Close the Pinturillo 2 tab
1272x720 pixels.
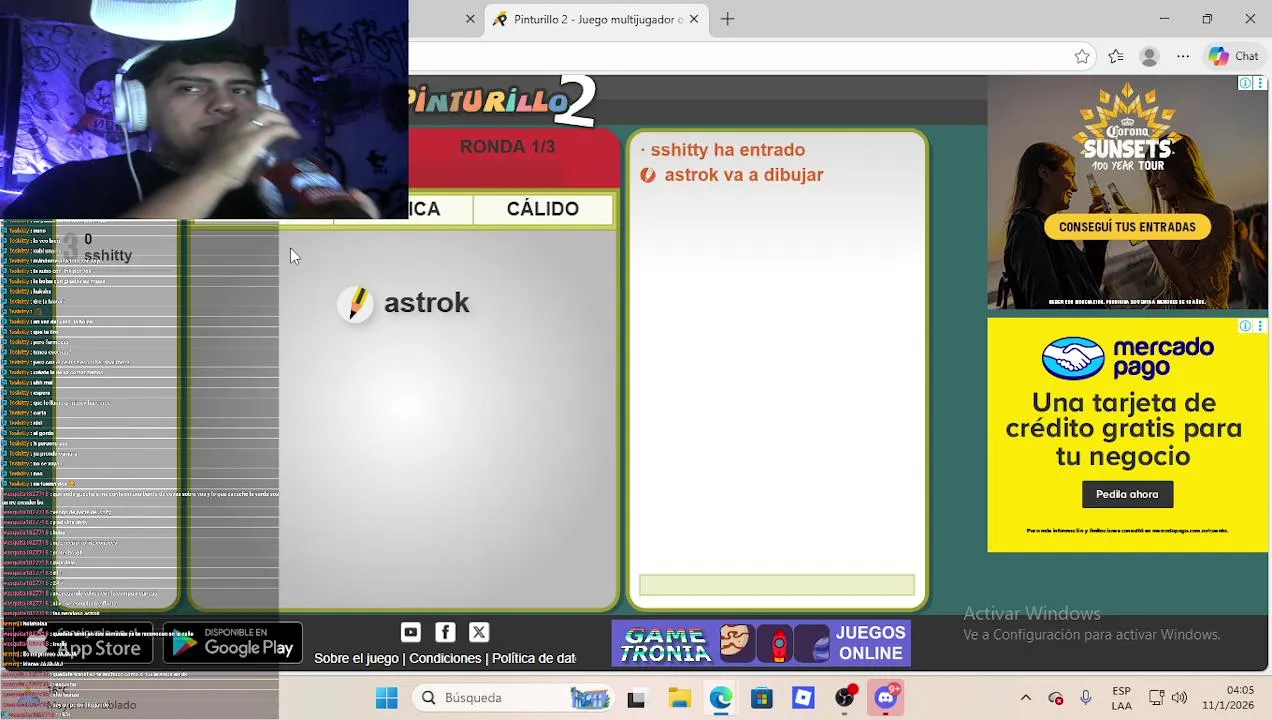694,19
